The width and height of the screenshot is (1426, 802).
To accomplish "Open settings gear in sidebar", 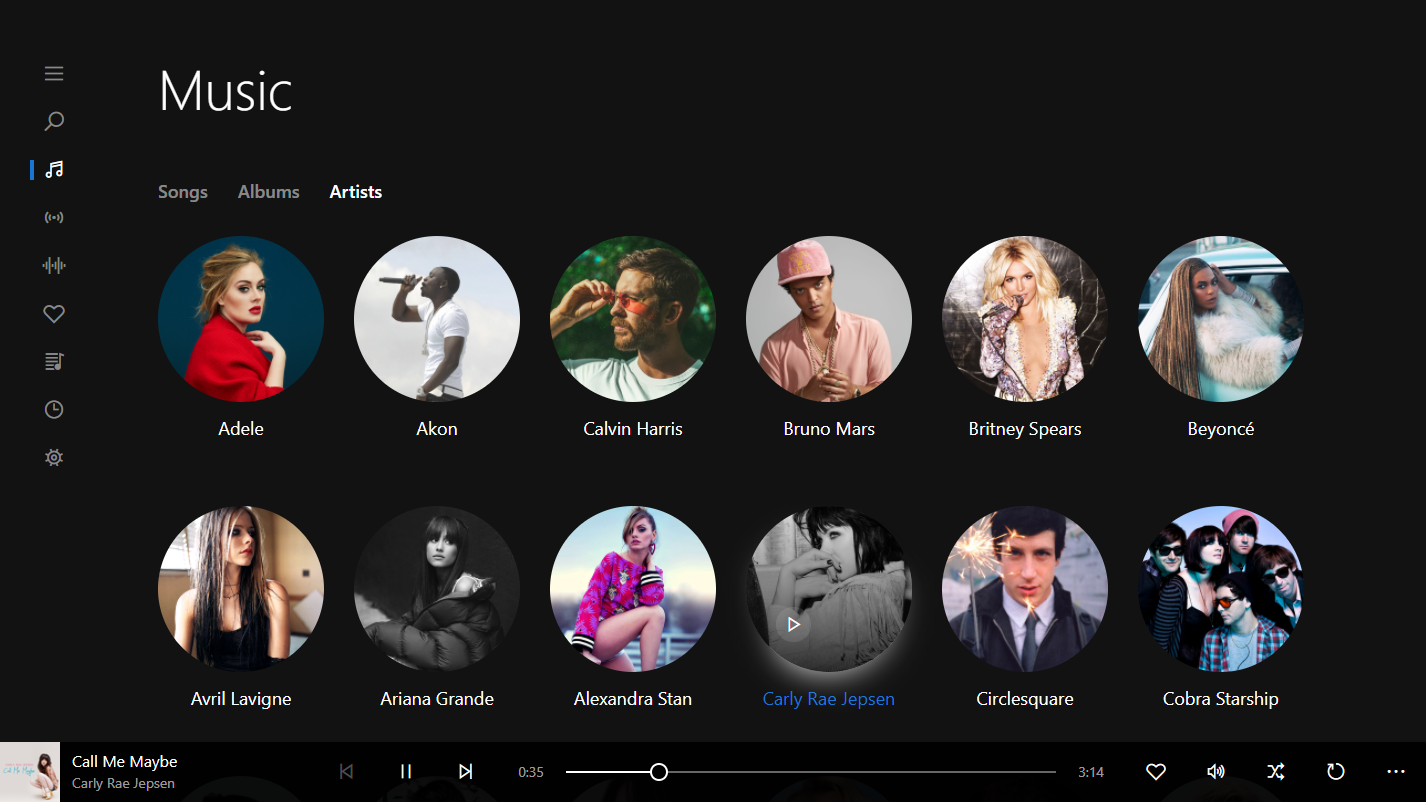I will click(x=54, y=457).
